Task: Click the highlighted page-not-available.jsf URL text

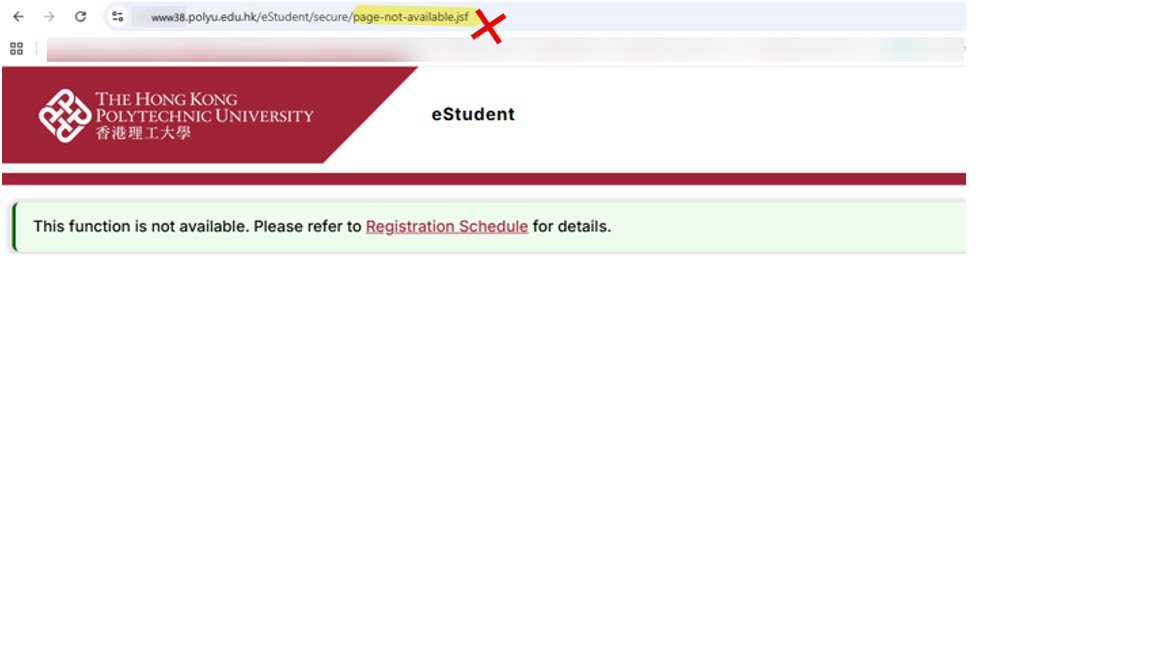Action: [x=410, y=16]
